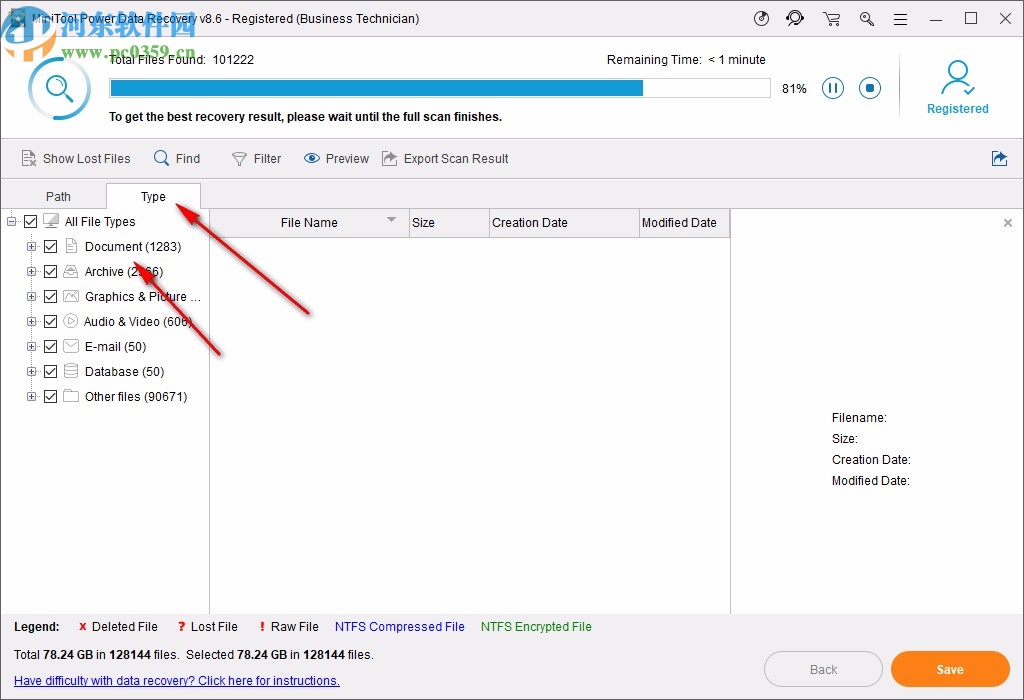Uncheck the Archive checkbox

click(50, 271)
